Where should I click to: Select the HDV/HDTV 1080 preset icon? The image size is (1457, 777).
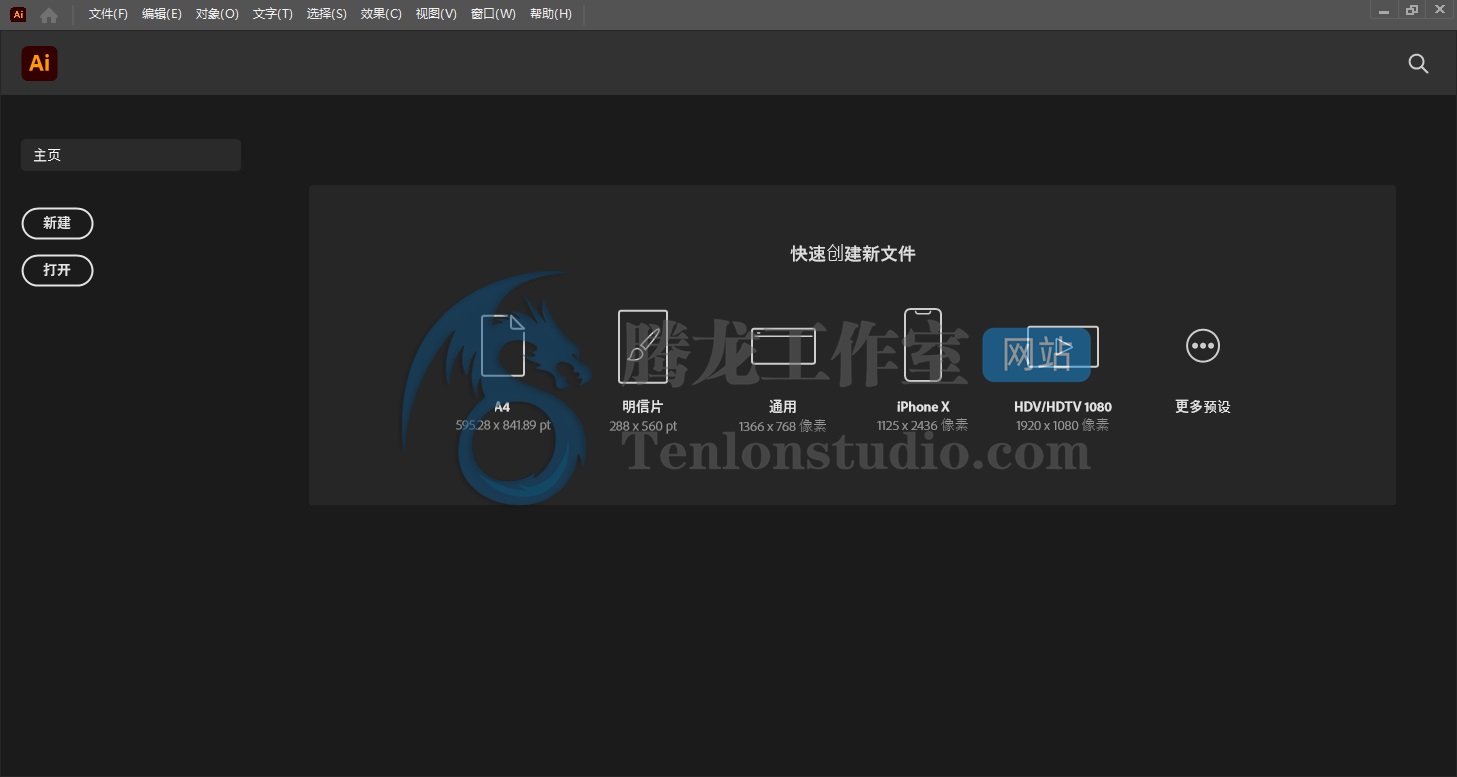[1063, 347]
